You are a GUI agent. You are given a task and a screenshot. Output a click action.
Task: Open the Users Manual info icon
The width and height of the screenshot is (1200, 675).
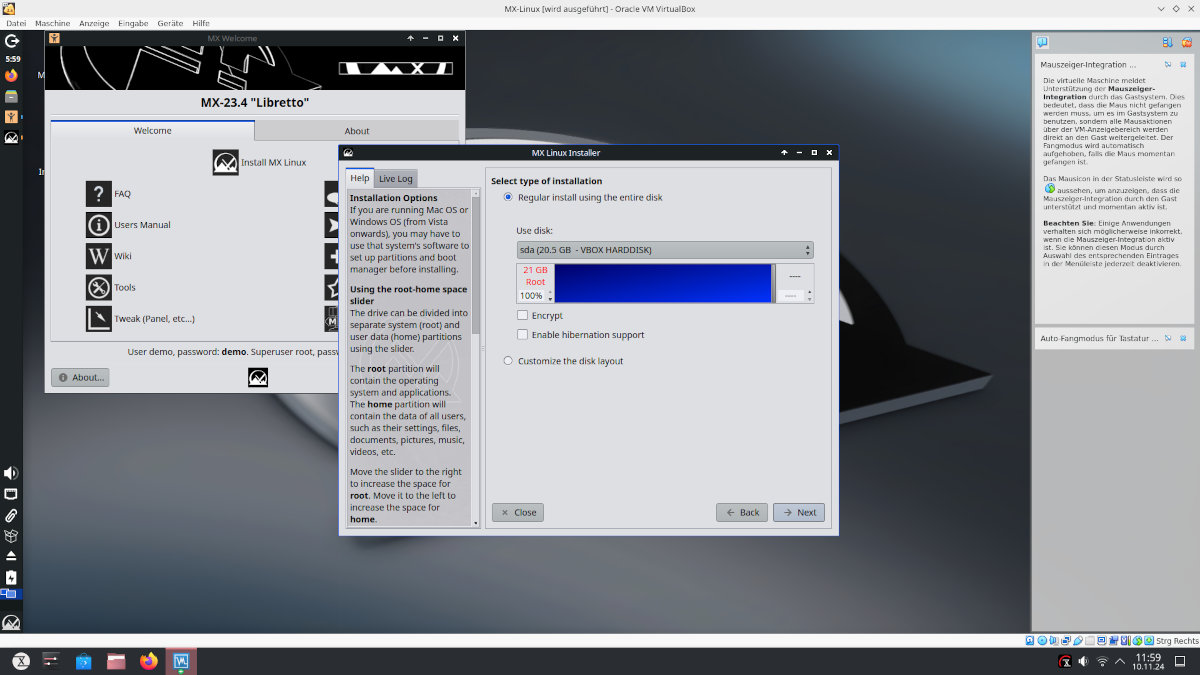[x=98, y=225]
